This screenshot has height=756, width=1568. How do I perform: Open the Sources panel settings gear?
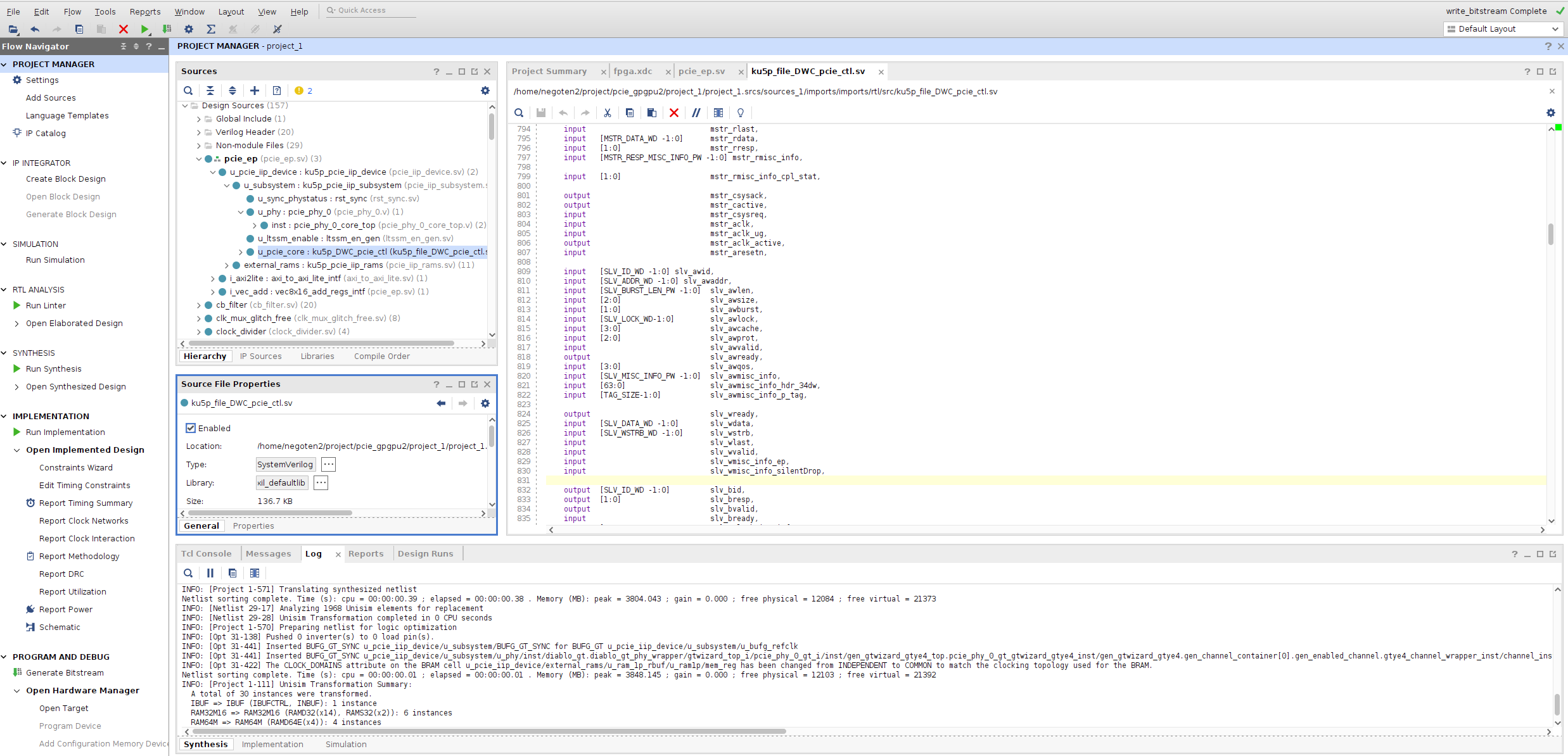[485, 91]
